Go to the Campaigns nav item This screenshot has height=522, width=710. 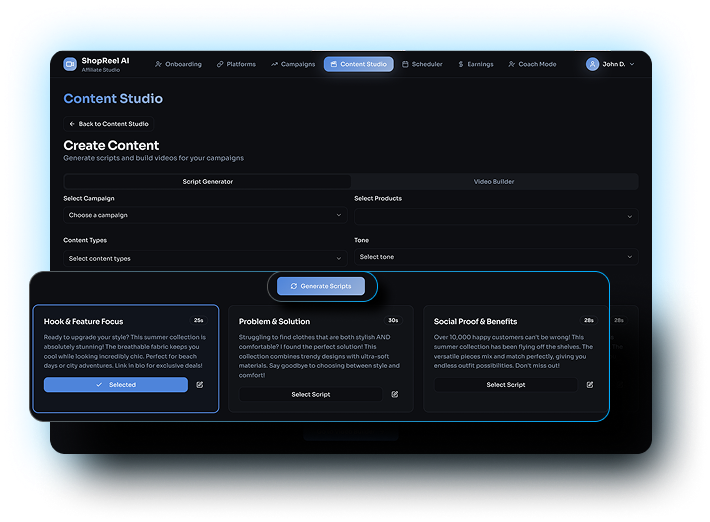[293, 64]
